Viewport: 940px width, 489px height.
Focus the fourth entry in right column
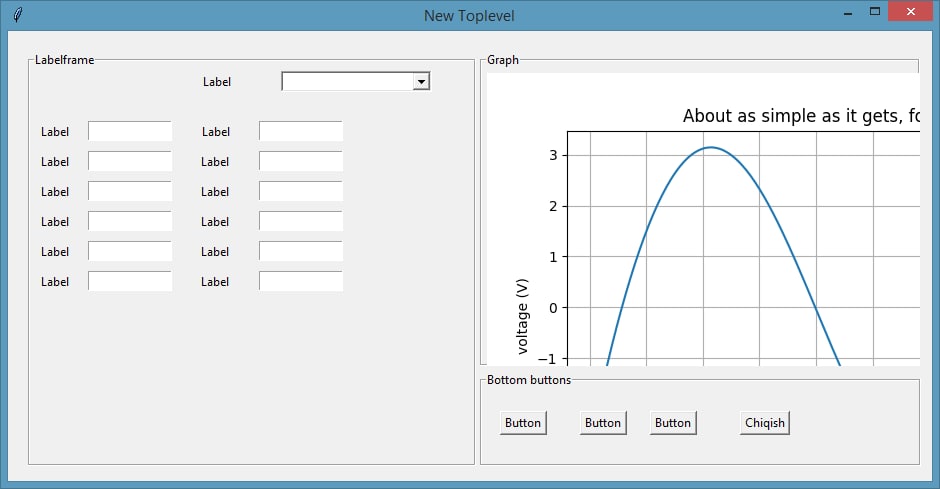(x=301, y=221)
